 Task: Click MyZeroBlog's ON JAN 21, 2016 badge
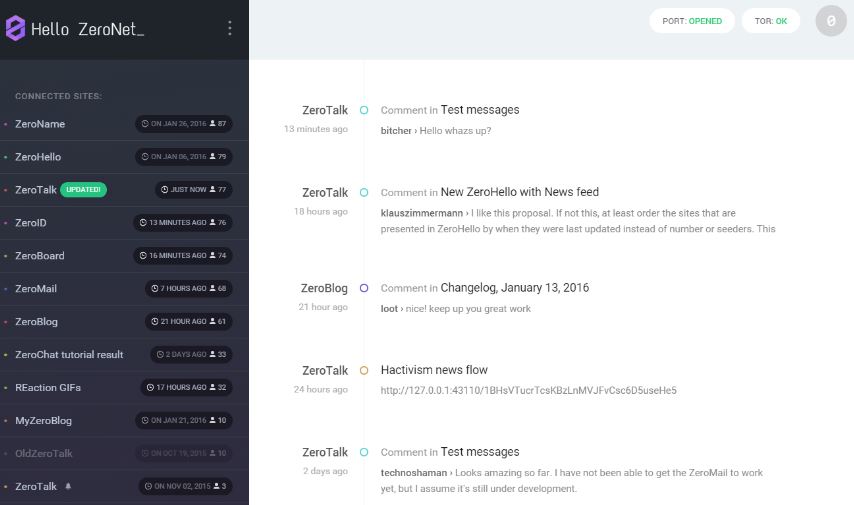[x=184, y=421]
